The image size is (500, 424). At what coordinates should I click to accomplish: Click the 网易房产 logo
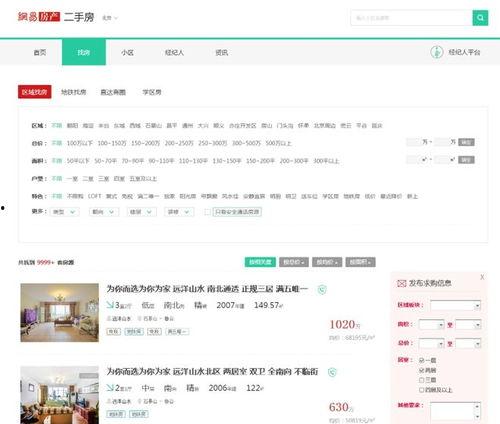[39, 17]
